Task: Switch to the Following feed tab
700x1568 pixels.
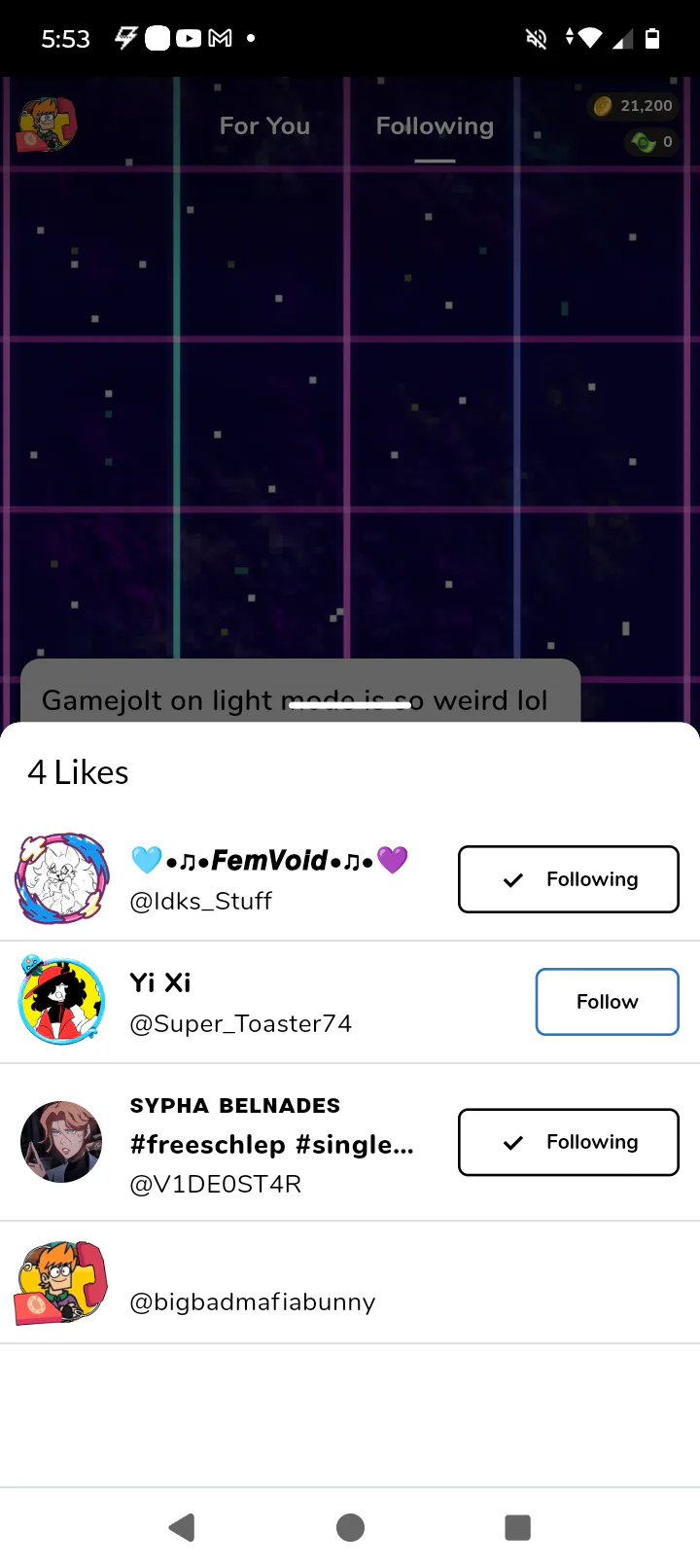Action: 435,126
